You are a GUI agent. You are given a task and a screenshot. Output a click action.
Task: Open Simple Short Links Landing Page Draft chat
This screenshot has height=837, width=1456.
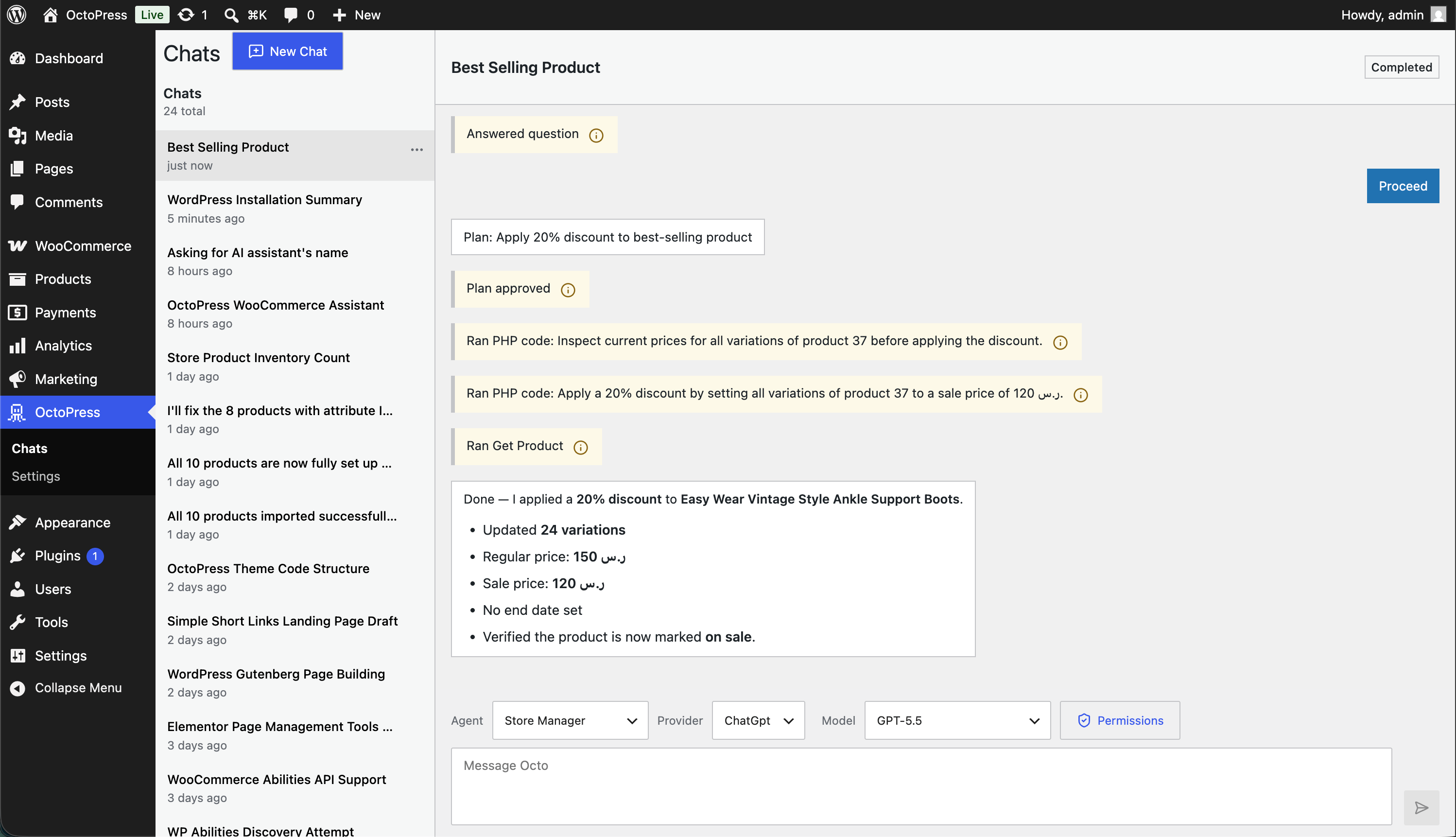[x=295, y=629]
